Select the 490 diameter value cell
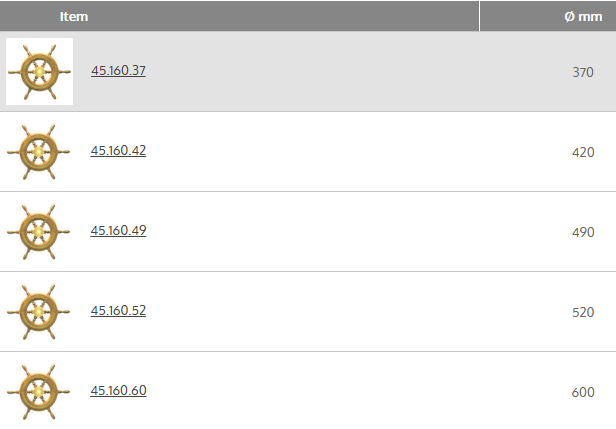This screenshot has height=429, width=616. (x=583, y=233)
